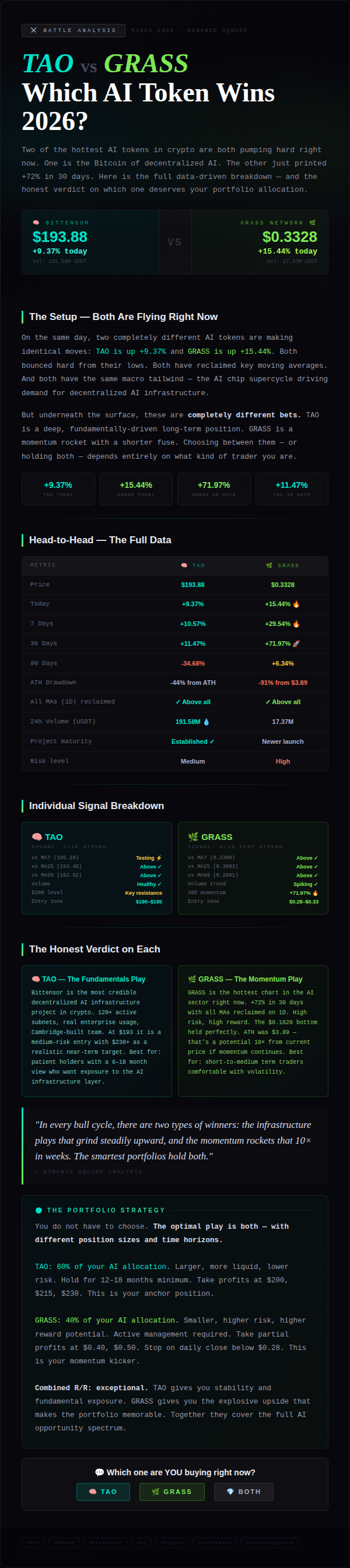This screenshot has width=350, height=1568.
Task: Click the Grass Network leaf icon in price card
Action: click(312, 223)
